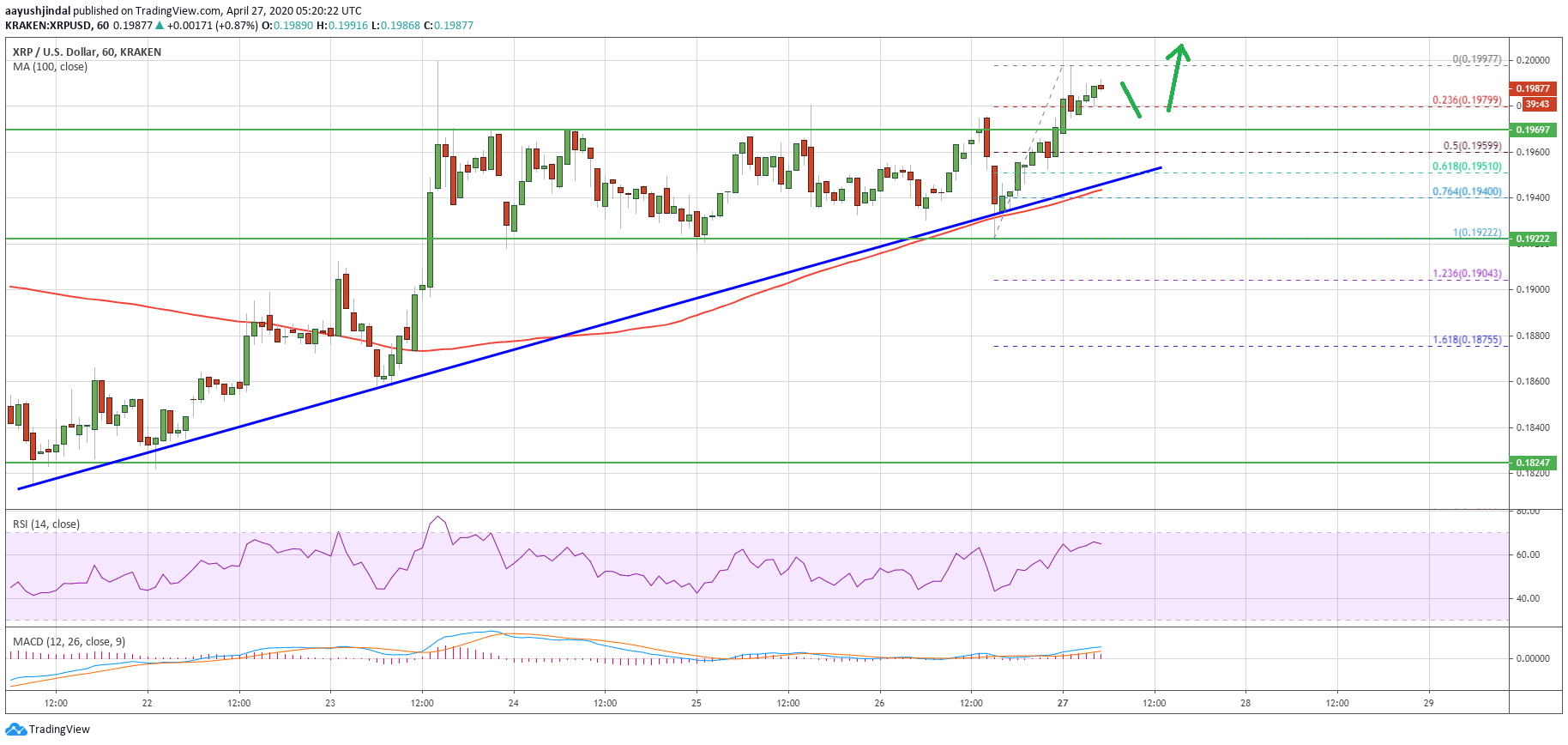
Task: Select the red current price tag 0.19877
Action: click(1533, 88)
